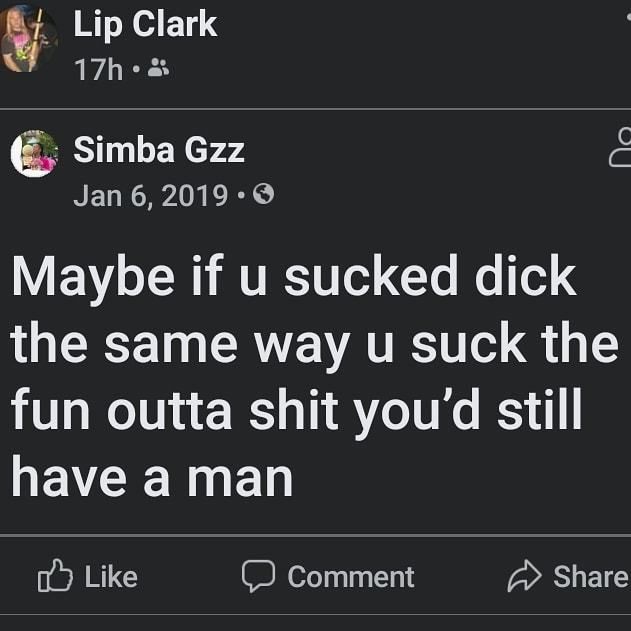Open the Jan 6, 2019 post date
631x631 pixels.
[151, 196]
